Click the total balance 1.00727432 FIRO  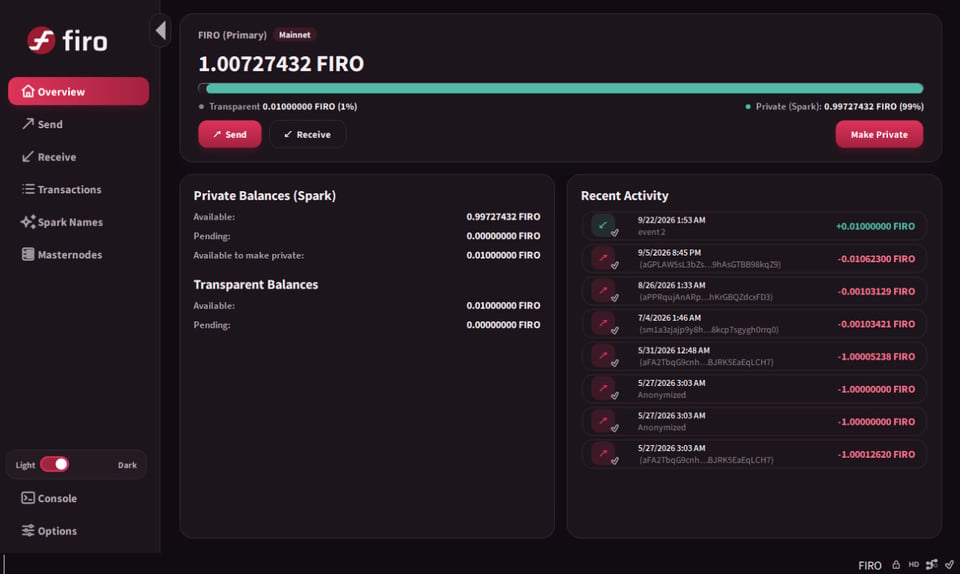click(281, 64)
